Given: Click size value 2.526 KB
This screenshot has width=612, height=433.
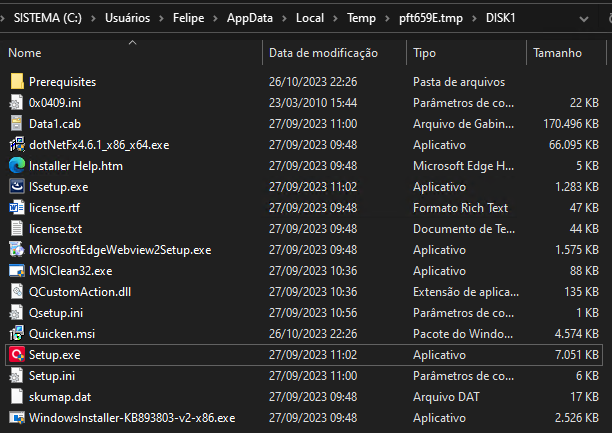Looking at the screenshot, I should point(576,418).
